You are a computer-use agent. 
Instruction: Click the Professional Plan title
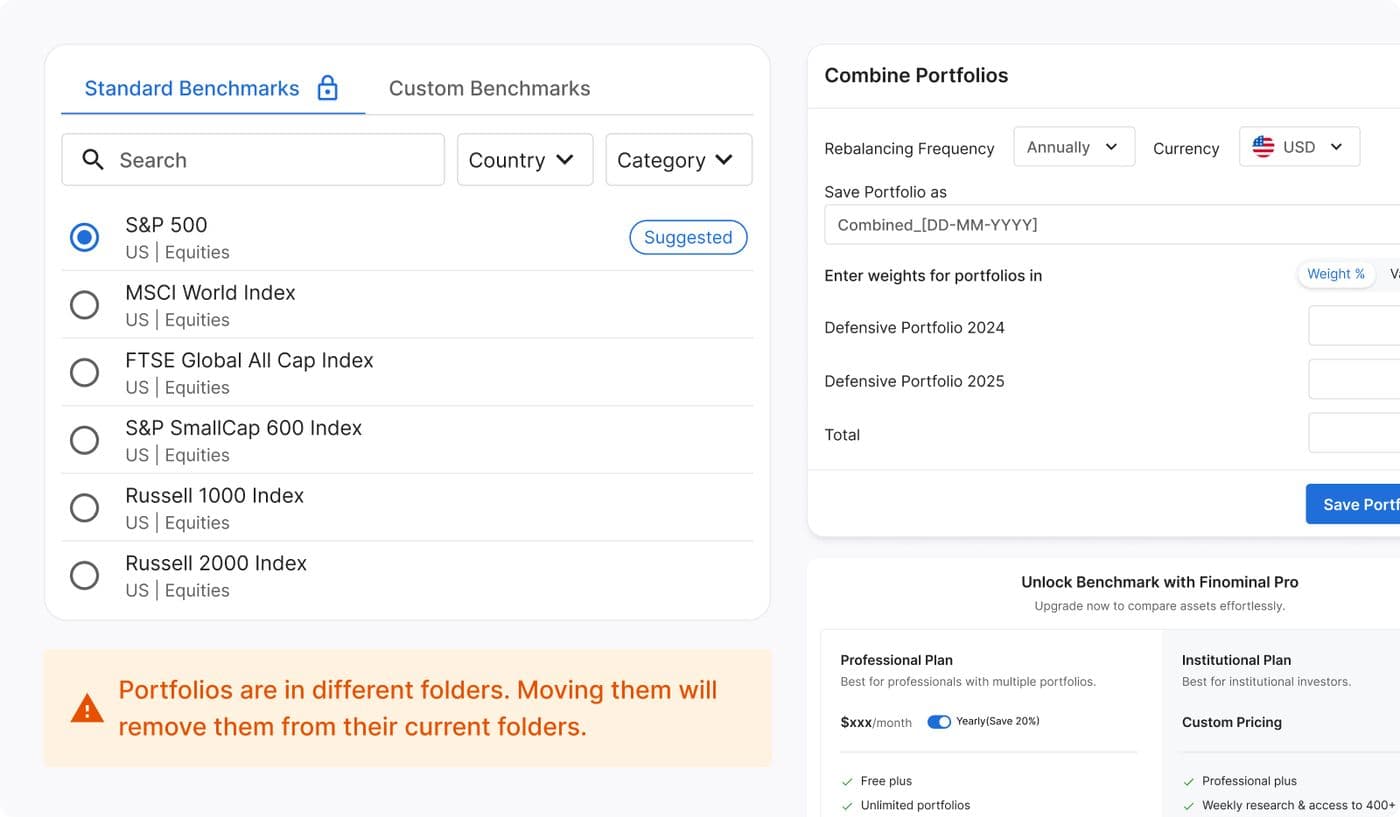click(x=896, y=660)
